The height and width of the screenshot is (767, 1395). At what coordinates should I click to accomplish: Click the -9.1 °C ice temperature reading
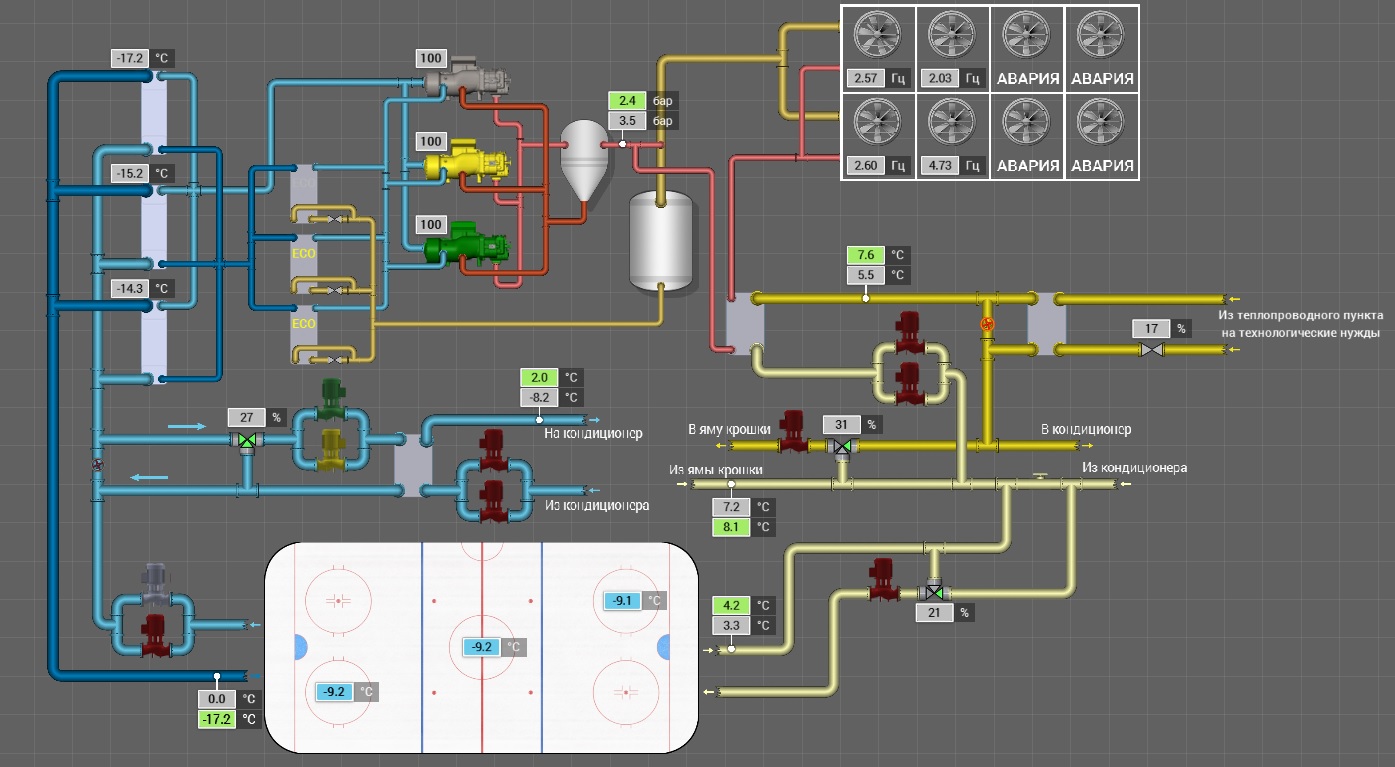click(x=622, y=601)
